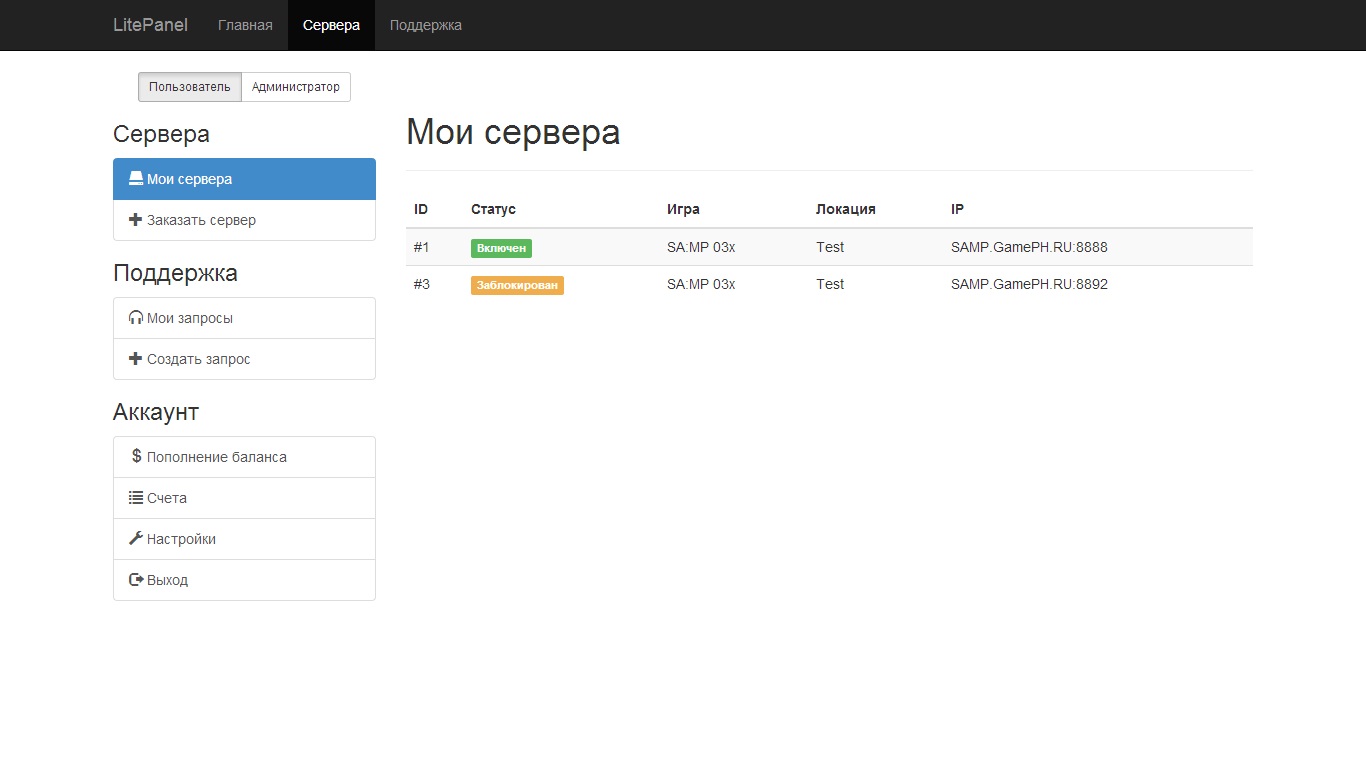Click Test location in server #1 row
The height and width of the screenshot is (768, 1366).
pyautogui.click(x=830, y=247)
